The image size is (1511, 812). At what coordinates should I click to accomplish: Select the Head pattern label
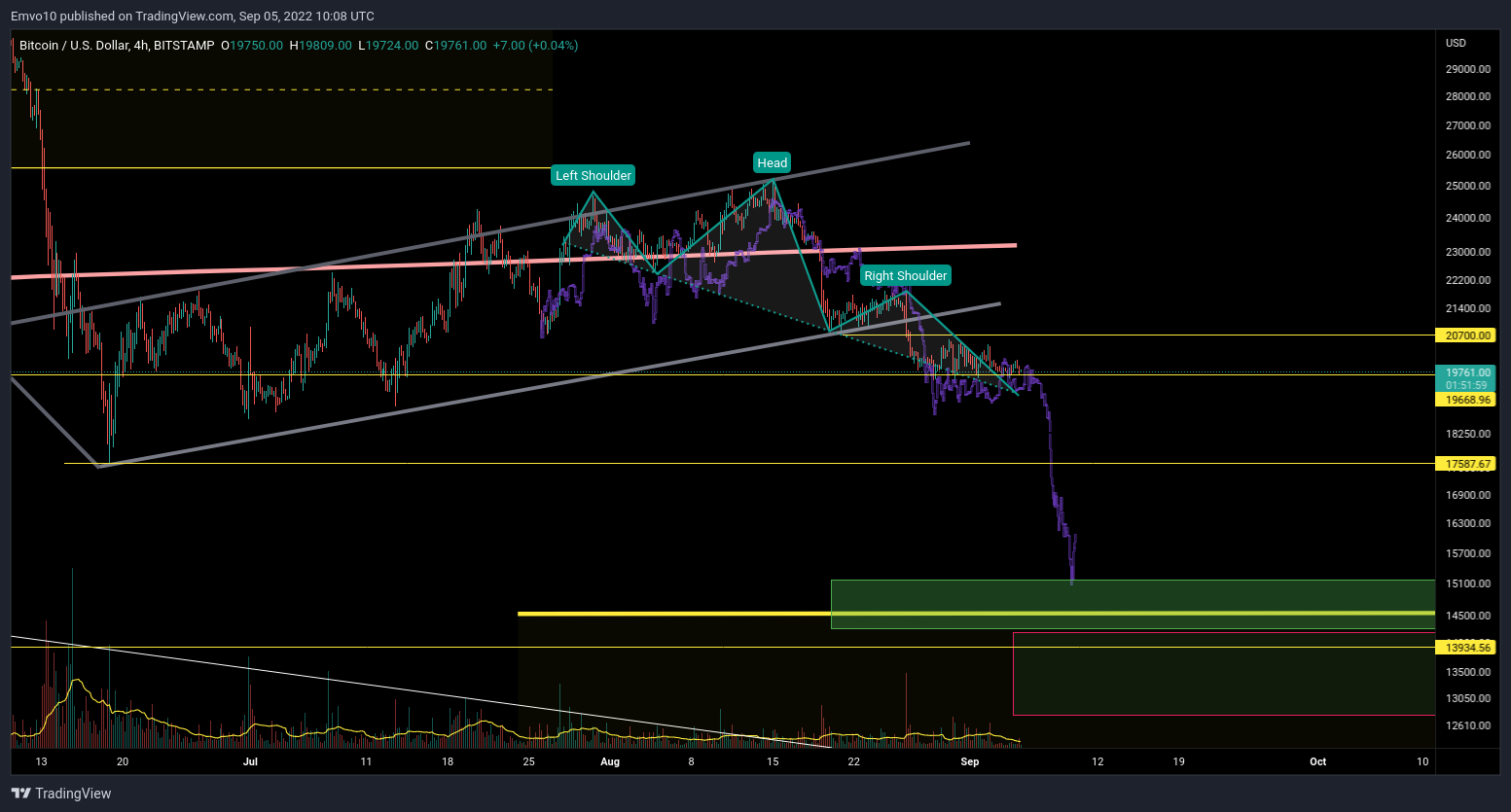click(x=773, y=162)
